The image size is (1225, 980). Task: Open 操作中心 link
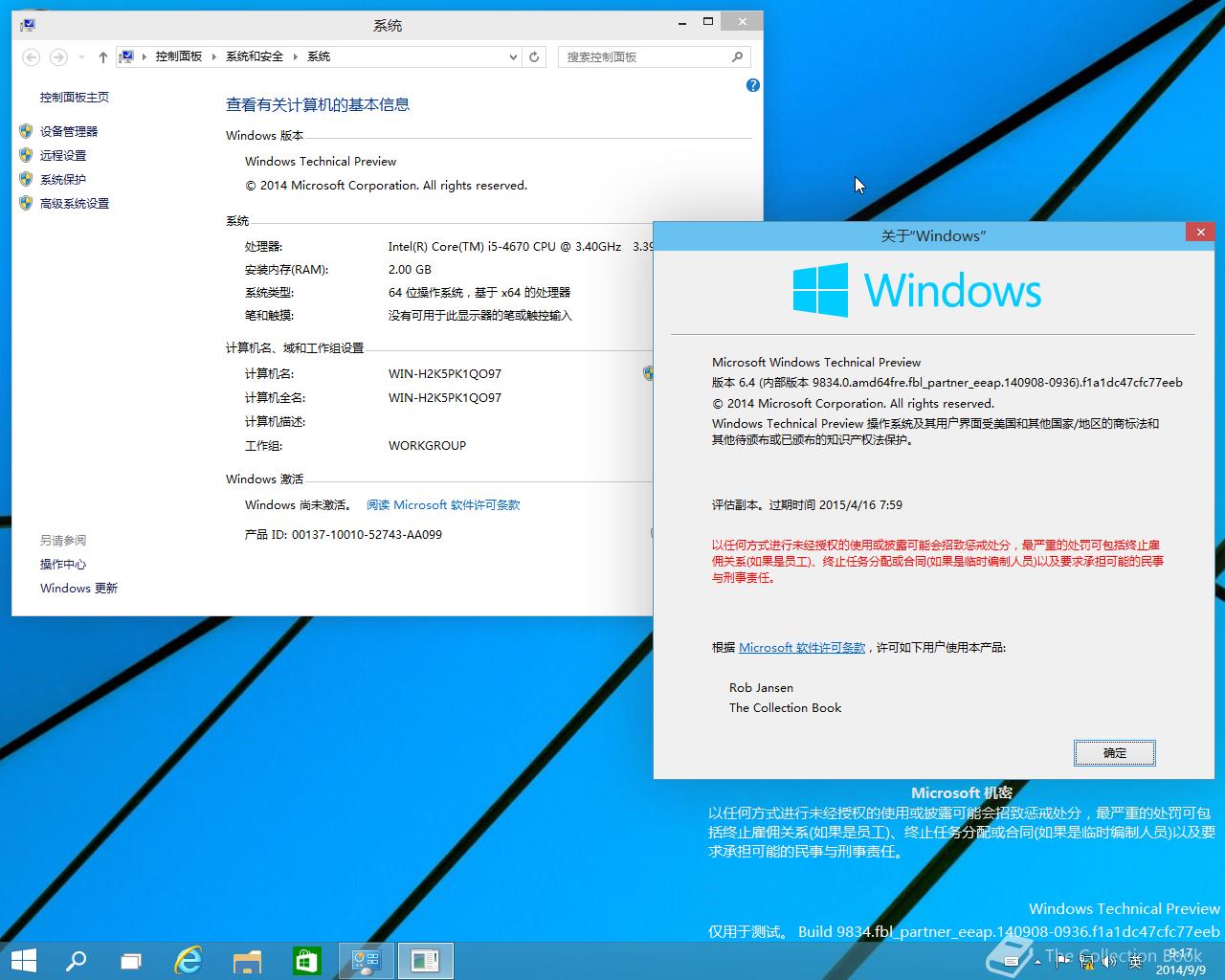tap(63, 565)
